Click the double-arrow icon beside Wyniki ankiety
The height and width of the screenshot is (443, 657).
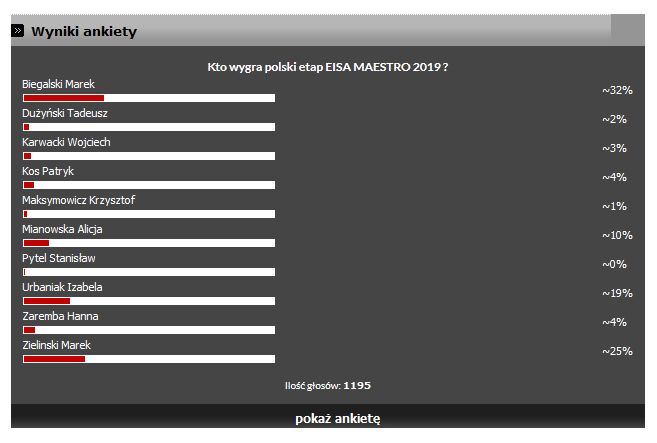[18, 31]
